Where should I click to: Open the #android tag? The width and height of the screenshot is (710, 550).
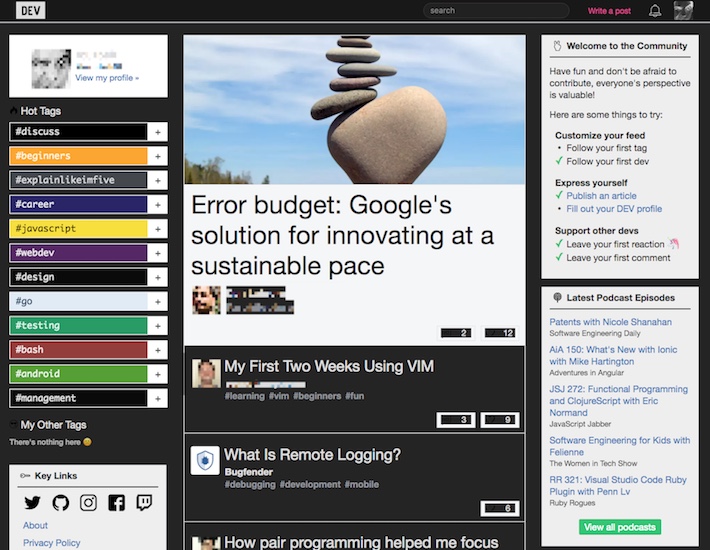coord(78,374)
